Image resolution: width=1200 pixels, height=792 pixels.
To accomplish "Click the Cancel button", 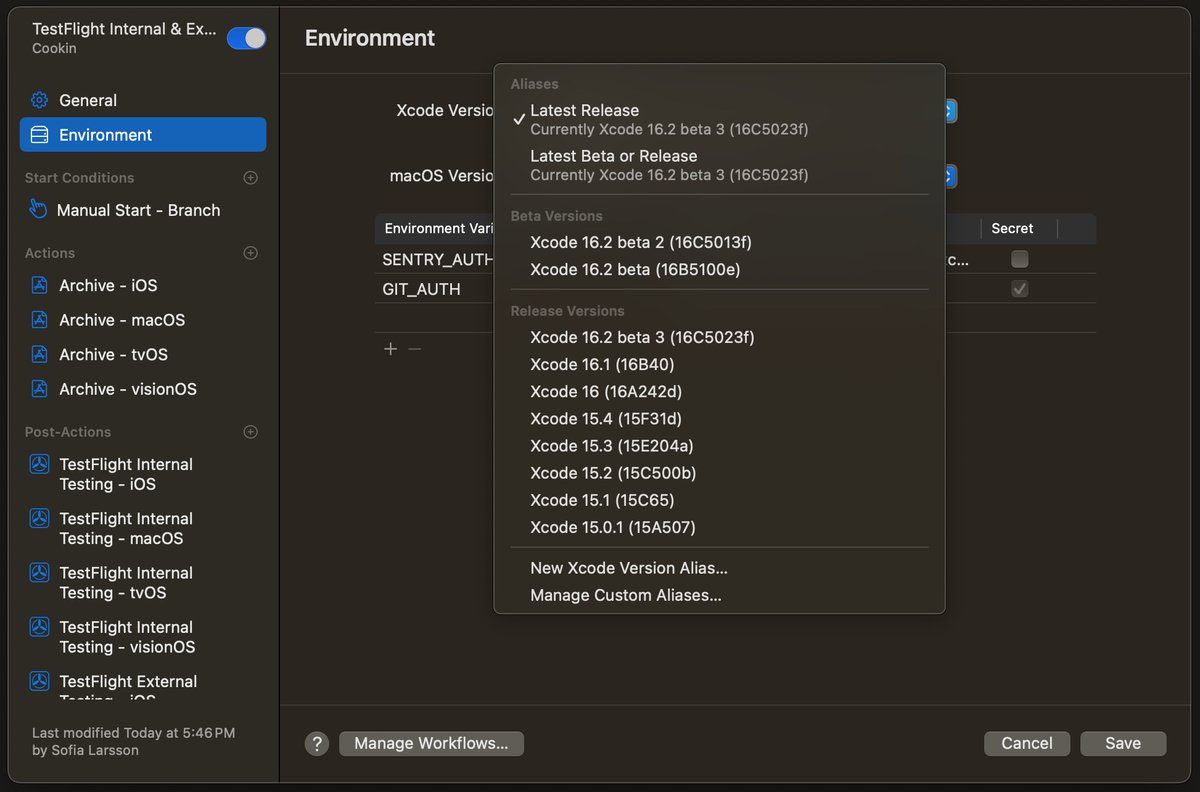I will click(1027, 743).
